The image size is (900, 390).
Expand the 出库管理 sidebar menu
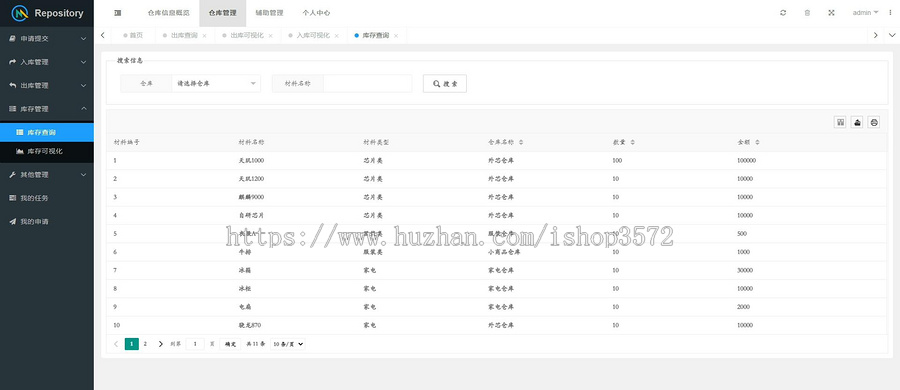click(x=46, y=86)
